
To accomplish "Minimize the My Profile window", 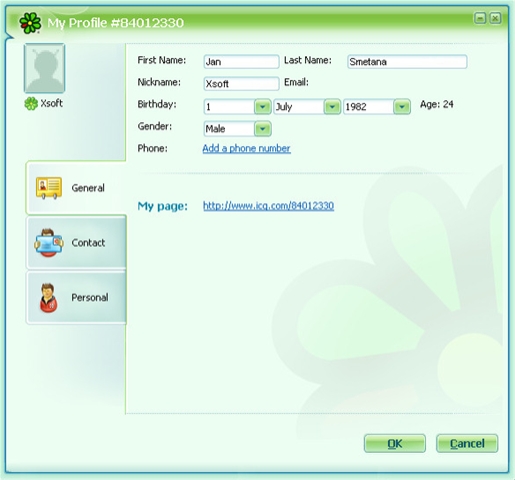I will [480, 18].
